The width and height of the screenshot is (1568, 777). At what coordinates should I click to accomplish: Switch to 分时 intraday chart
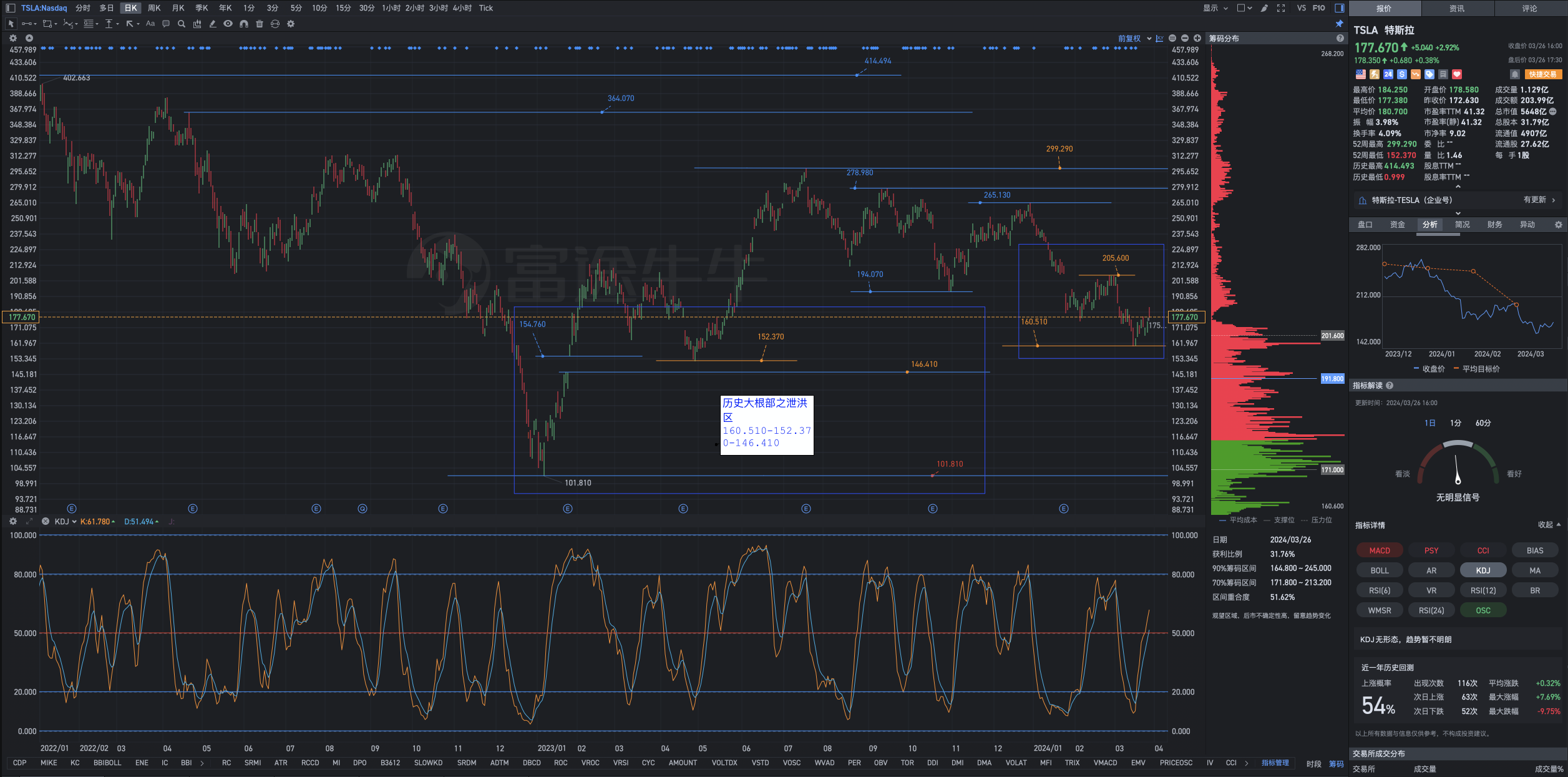83,8
